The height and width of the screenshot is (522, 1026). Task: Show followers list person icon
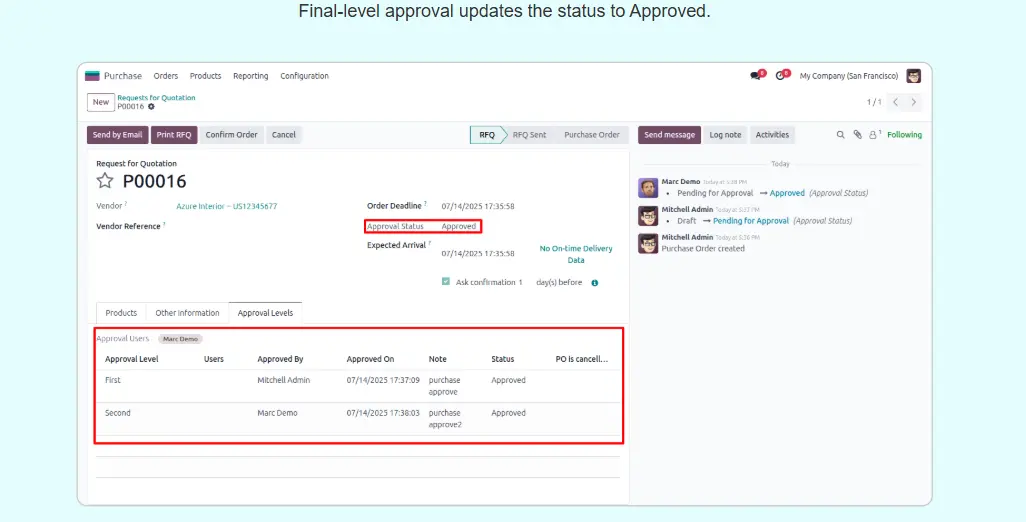click(x=872, y=135)
